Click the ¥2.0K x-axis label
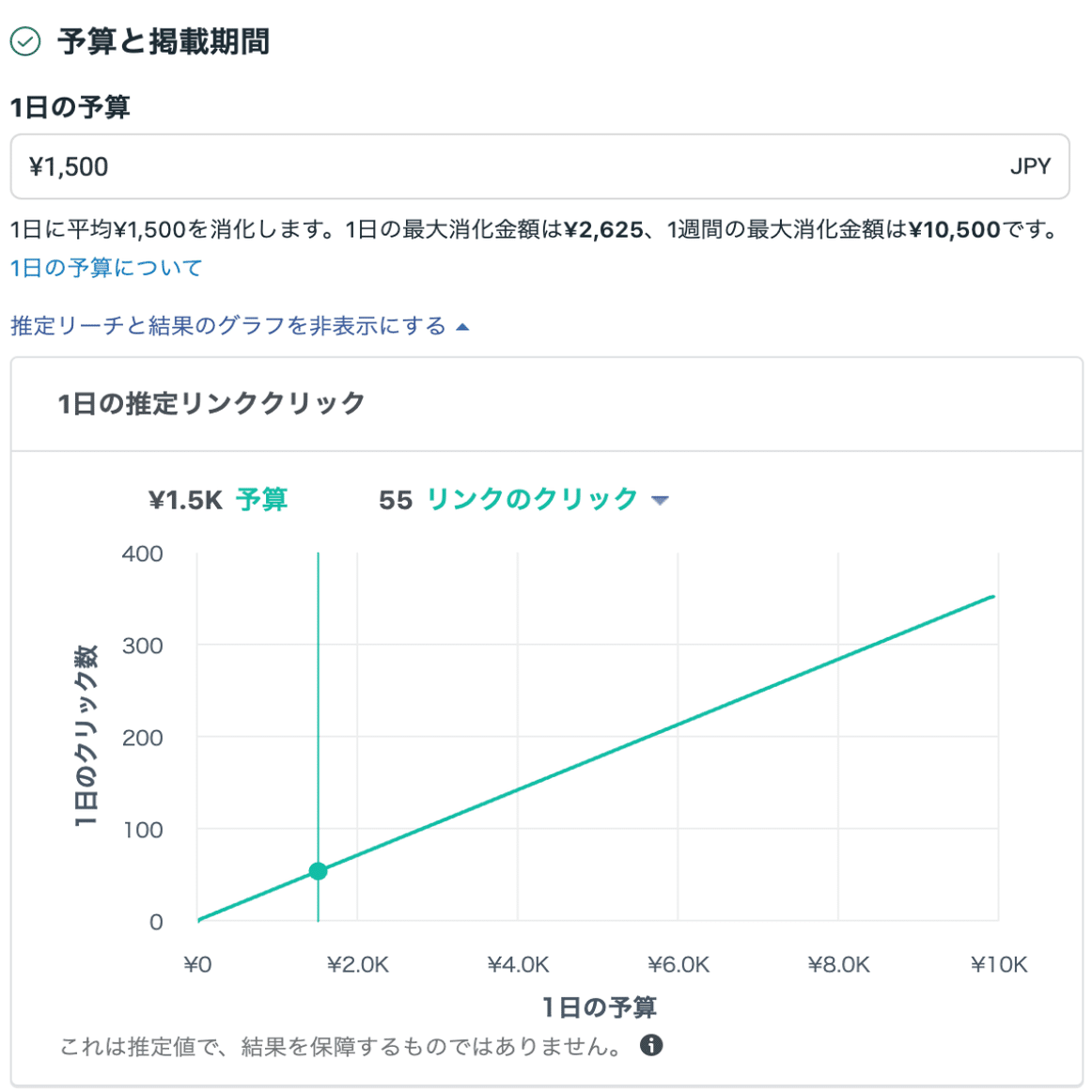This screenshot has height=1092, width=1092. [357, 965]
